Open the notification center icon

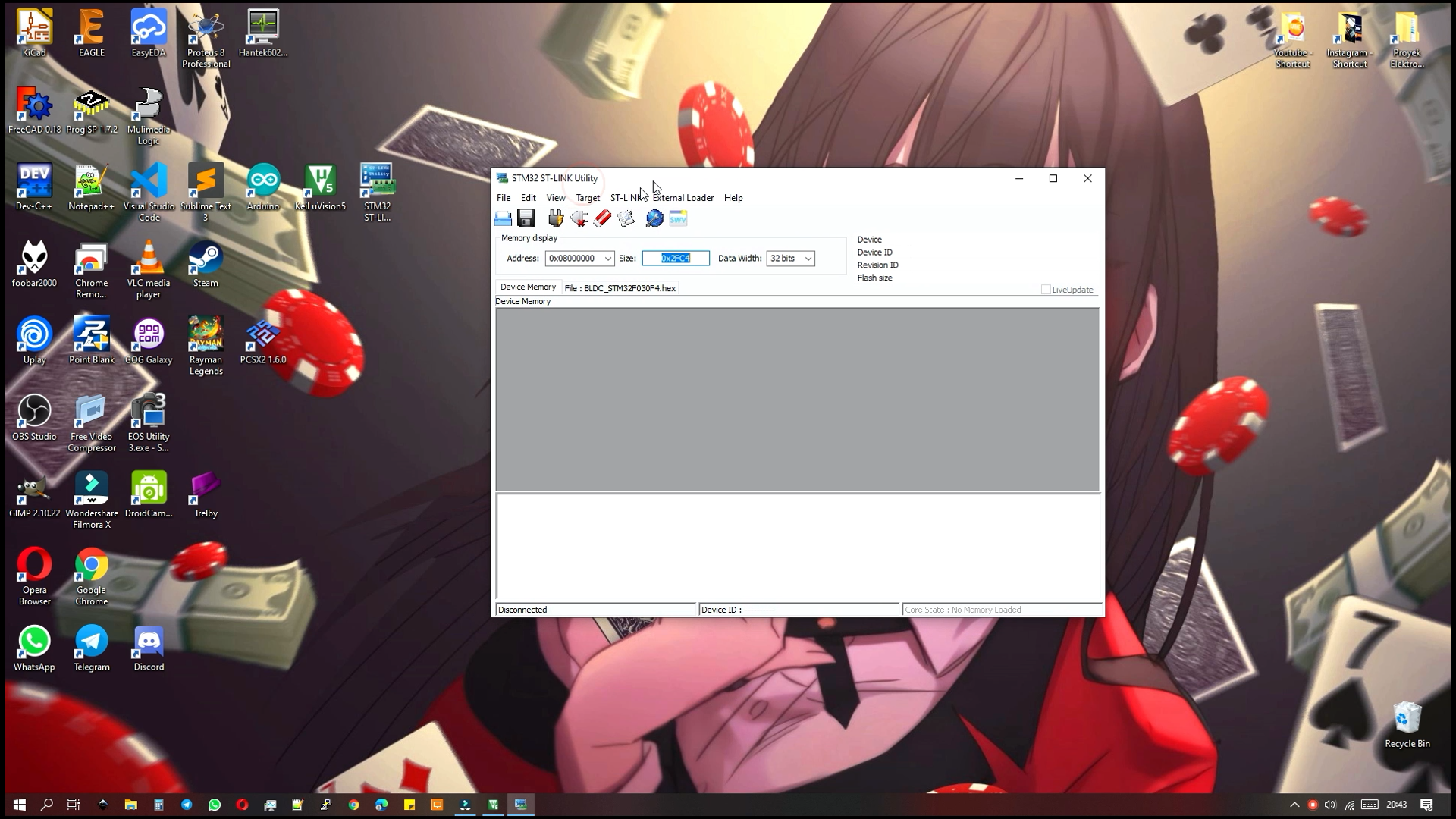[1426, 805]
